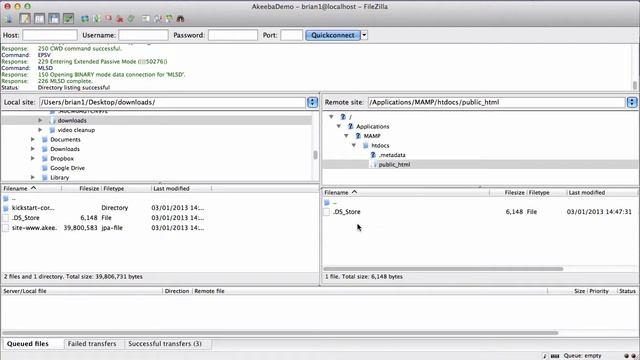The height and width of the screenshot is (360, 640).
Task: Collapse the remote root / node
Action: pyautogui.click(x=331, y=117)
